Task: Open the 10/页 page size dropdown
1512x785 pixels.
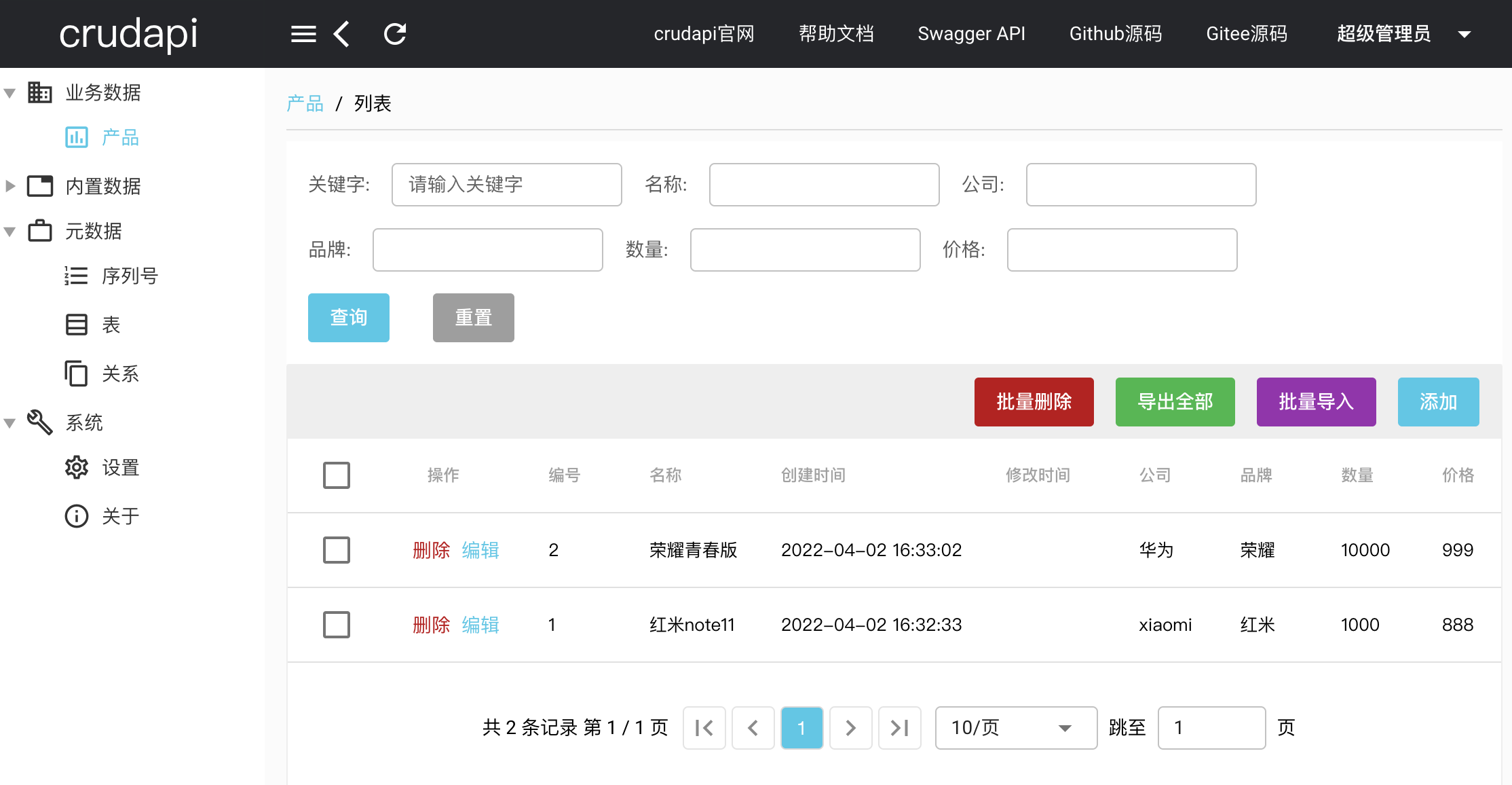Action: click(x=1015, y=727)
